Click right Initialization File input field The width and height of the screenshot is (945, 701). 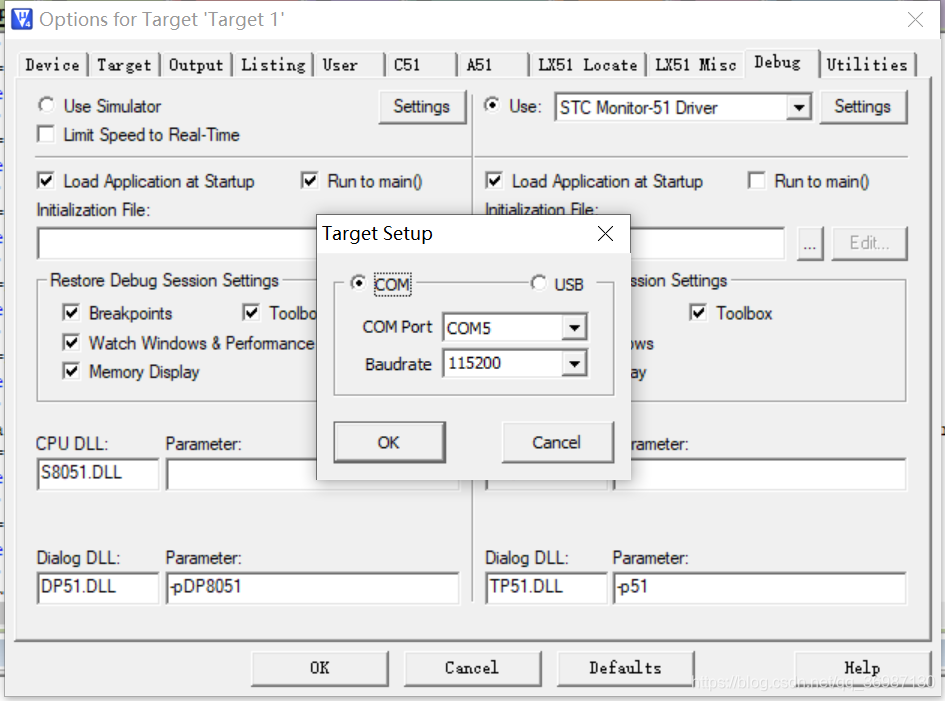tap(708, 244)
